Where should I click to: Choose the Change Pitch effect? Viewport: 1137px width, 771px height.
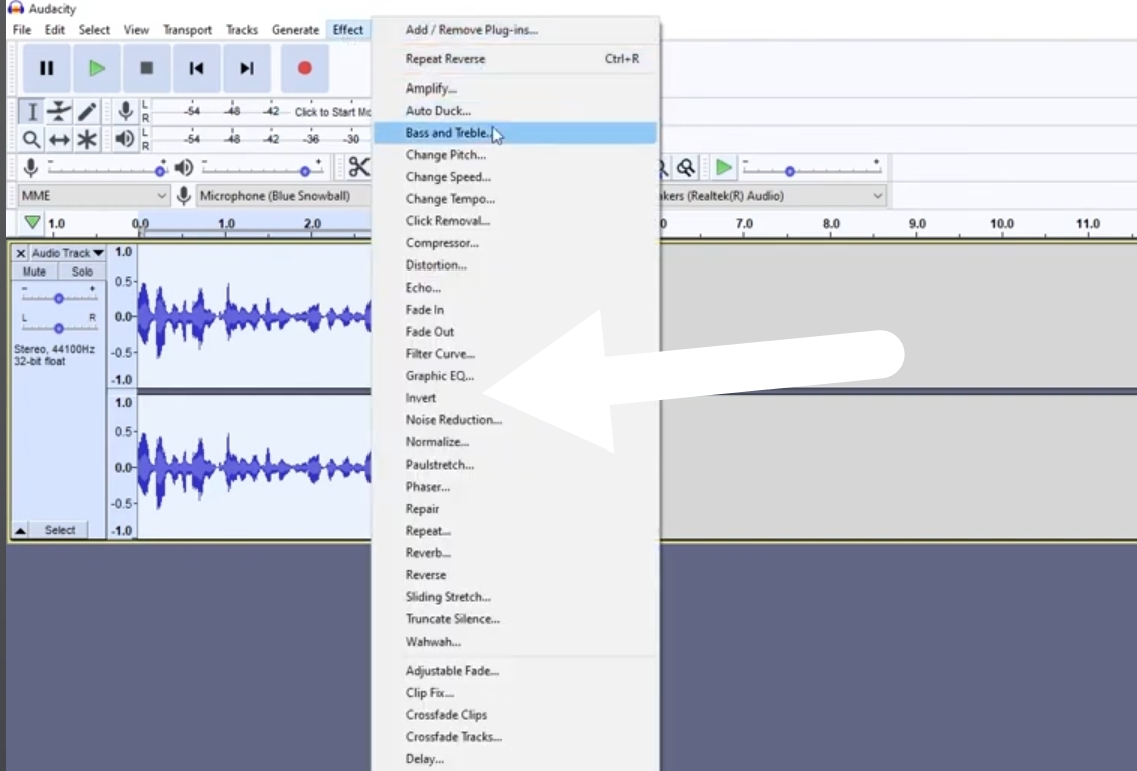point(516,154)
